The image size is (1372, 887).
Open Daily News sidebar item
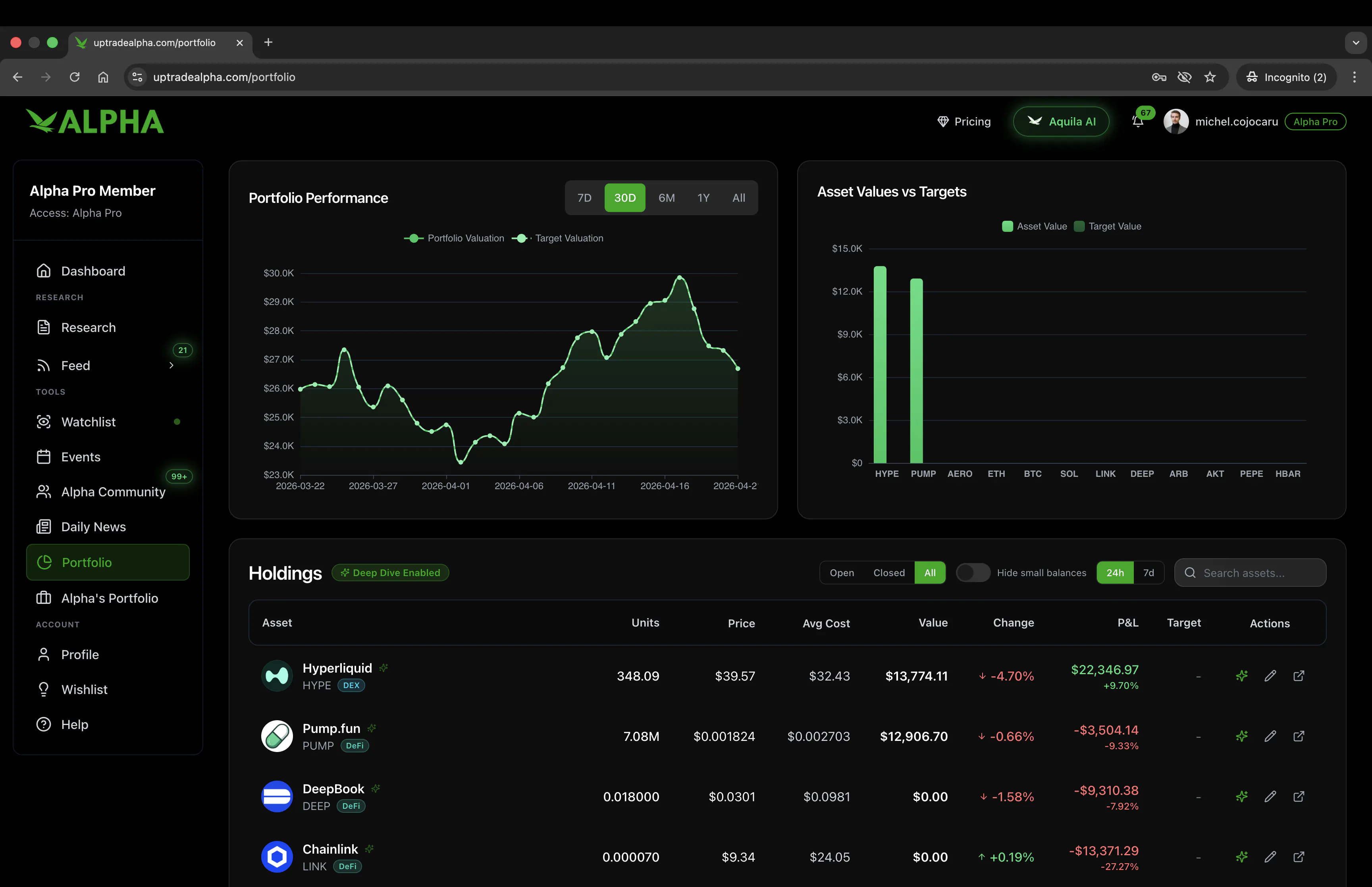click(x=108, y=526)
